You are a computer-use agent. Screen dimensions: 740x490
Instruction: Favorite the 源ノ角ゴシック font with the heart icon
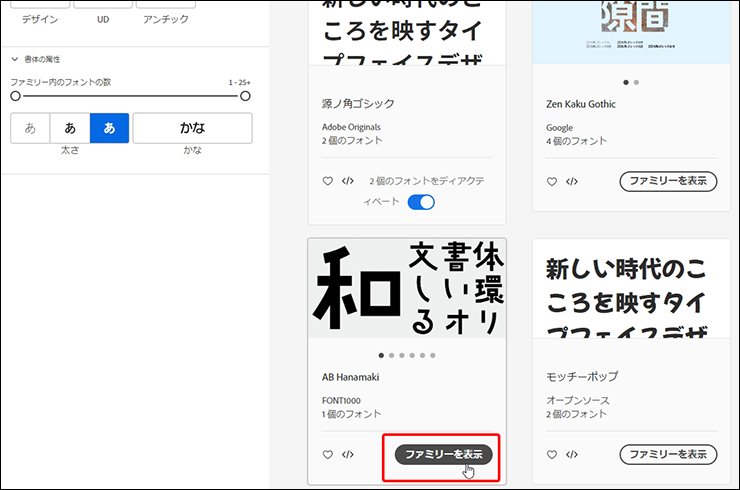pyautogui.click(x=327, y=181)
